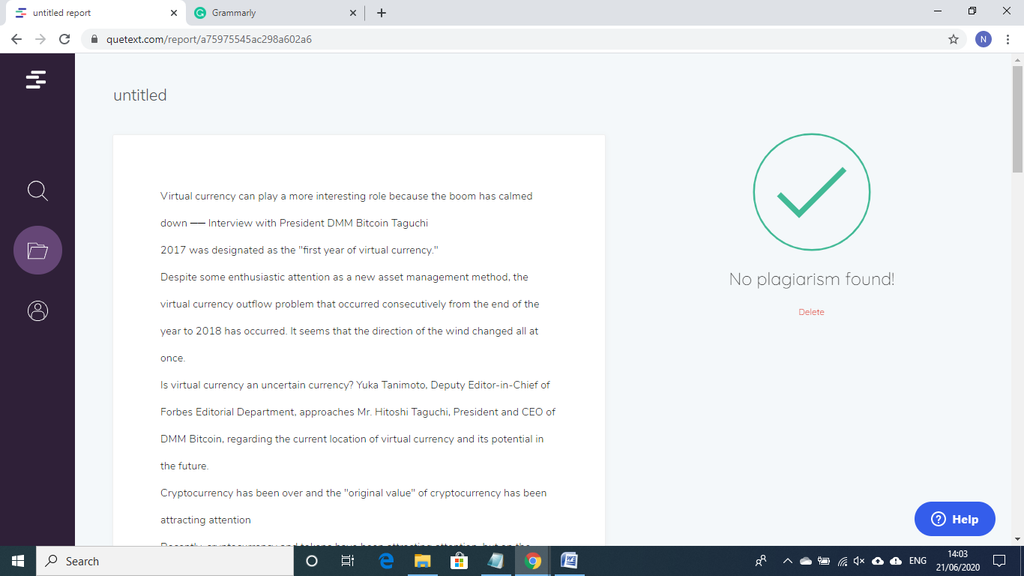Viewport: 1024px width, 576px height.
Task: Open OneDrive cloud tray icon
Action: 806,561
